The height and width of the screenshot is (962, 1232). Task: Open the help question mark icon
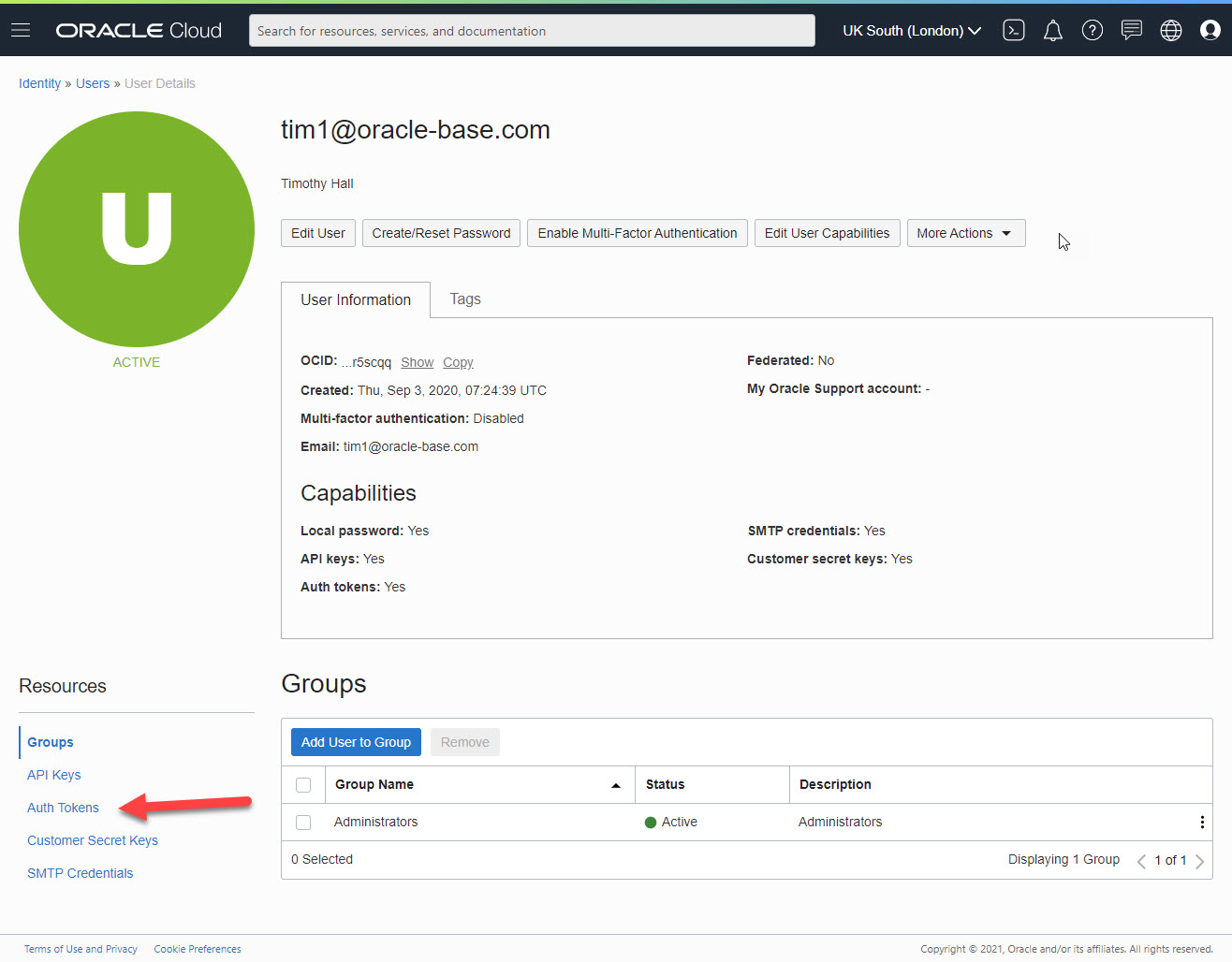pos(1093,31)
